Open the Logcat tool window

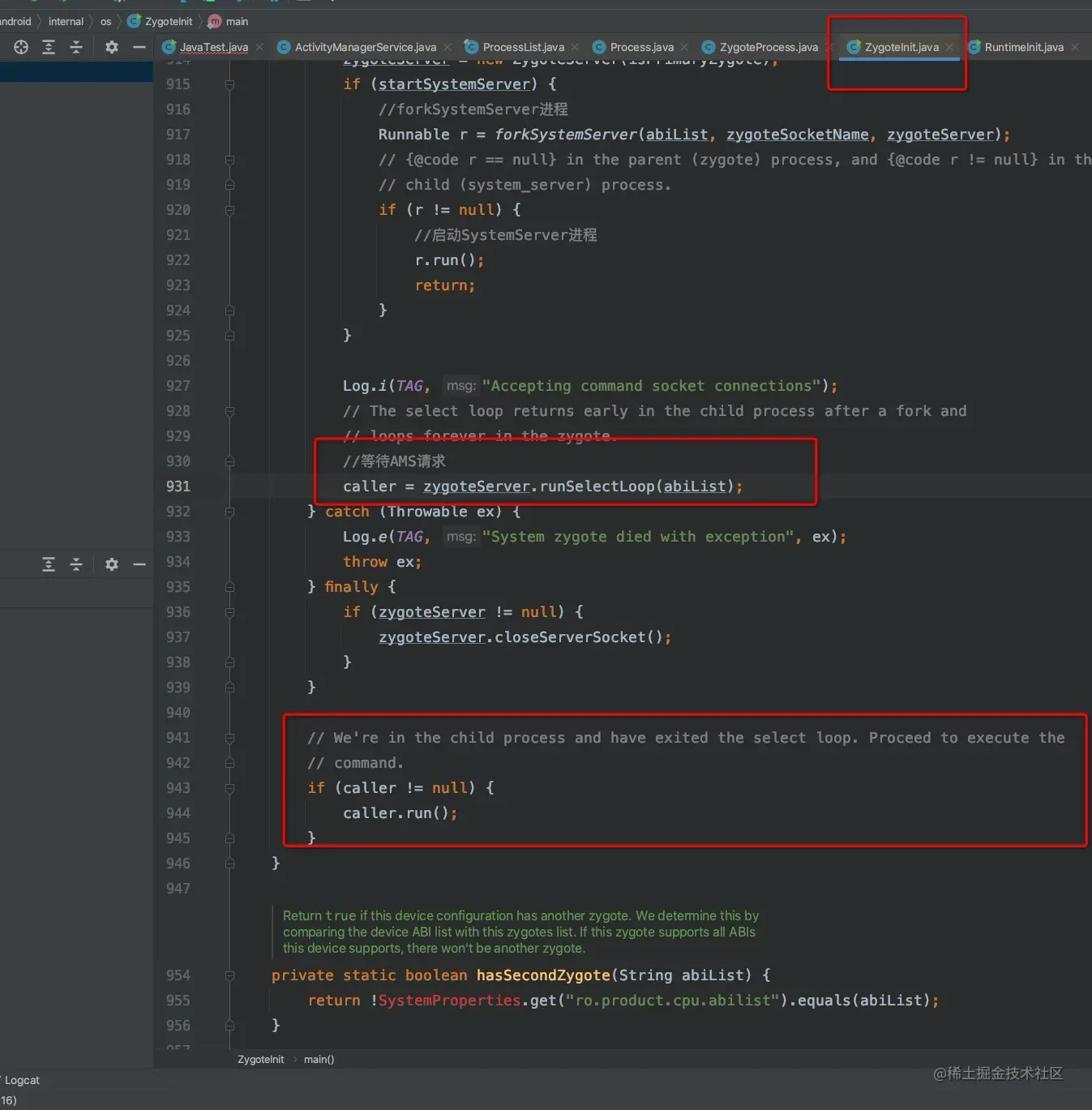pyautogui.click(x=22, y=1080)
